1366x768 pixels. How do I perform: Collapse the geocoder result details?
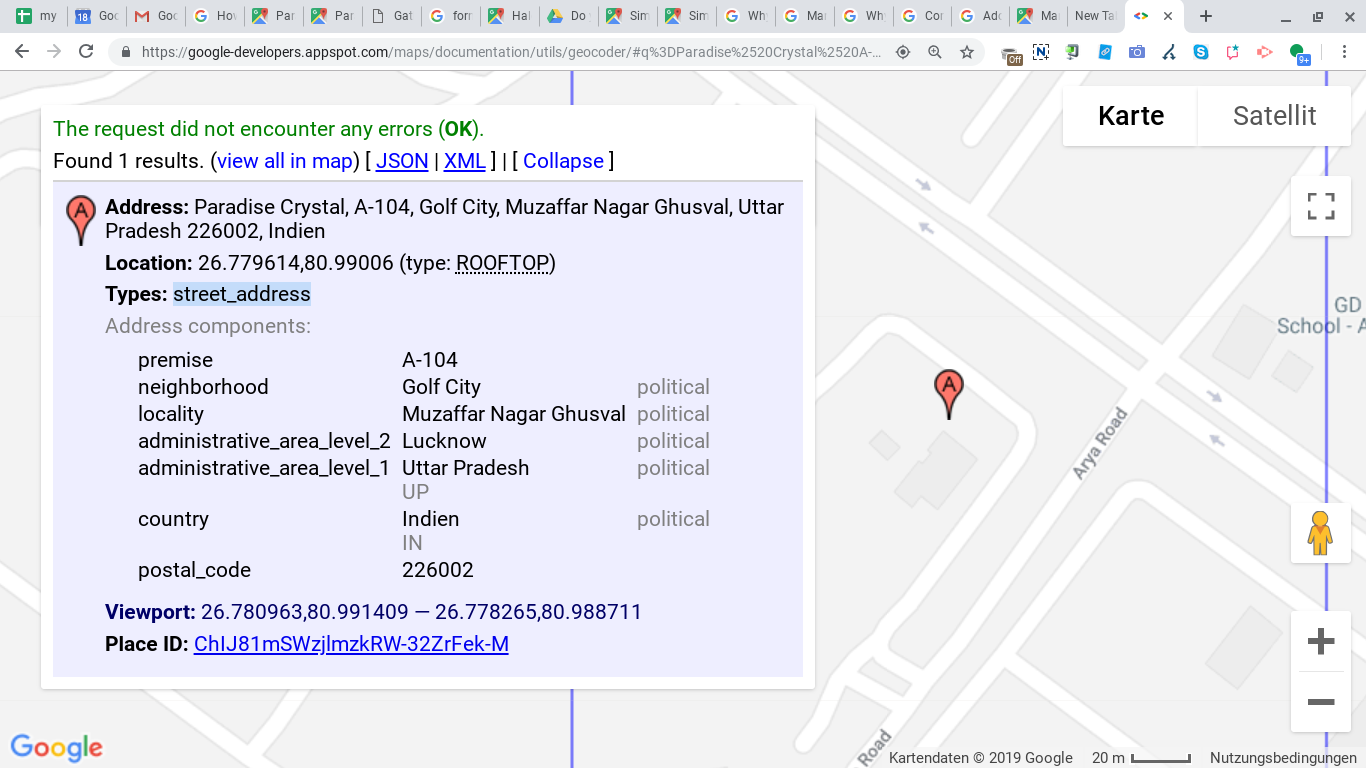coord(562,161)
